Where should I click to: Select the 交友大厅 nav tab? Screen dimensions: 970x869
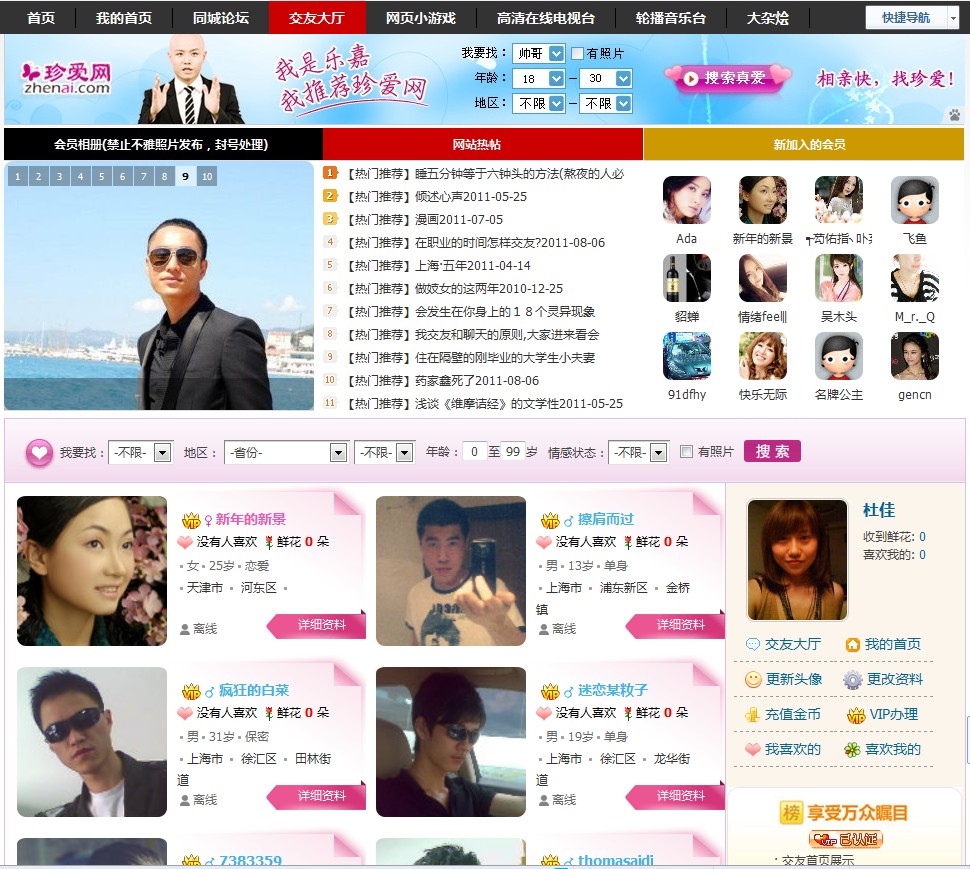point(317,18)
